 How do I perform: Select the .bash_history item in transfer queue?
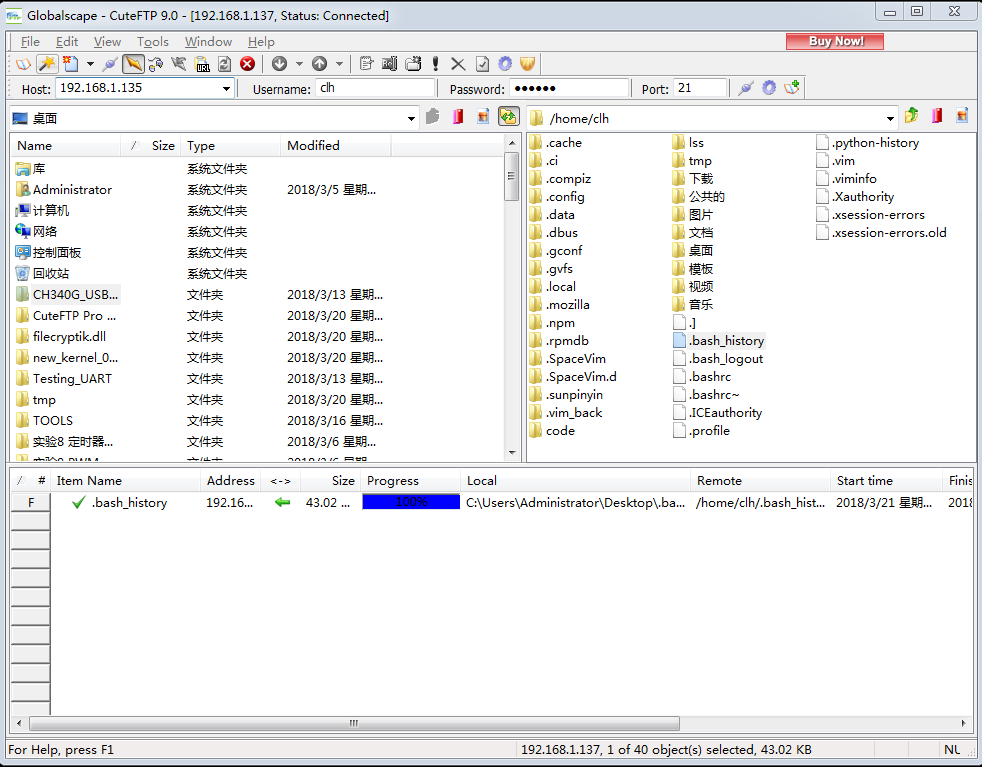tap(129, 503)
